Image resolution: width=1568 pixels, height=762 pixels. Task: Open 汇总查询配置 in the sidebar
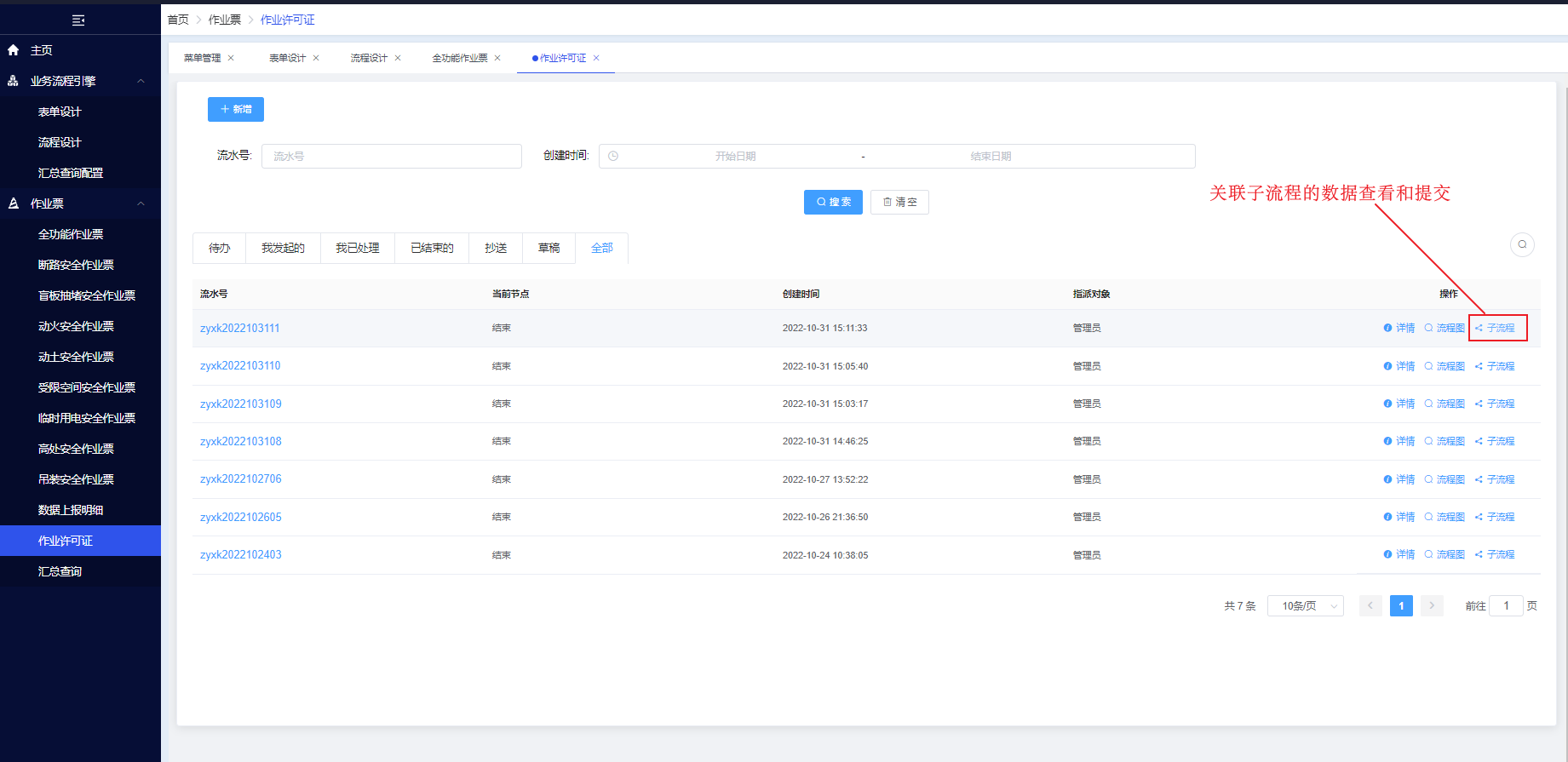[80, 173]
